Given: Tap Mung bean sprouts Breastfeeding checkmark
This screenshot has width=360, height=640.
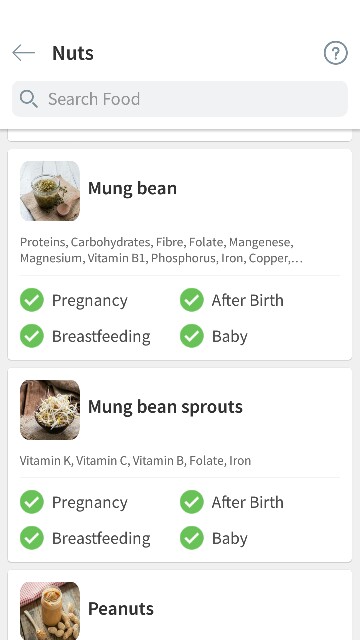Looking at the screenshot, I should tap(32, 538).
